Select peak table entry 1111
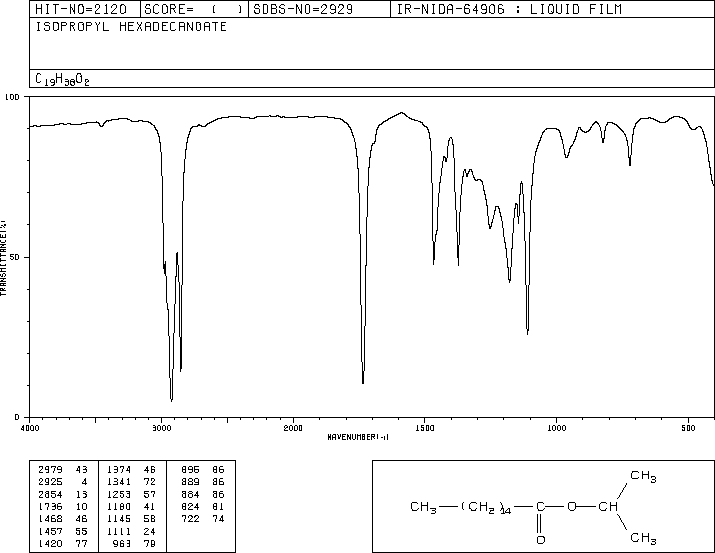 (119, 532)
